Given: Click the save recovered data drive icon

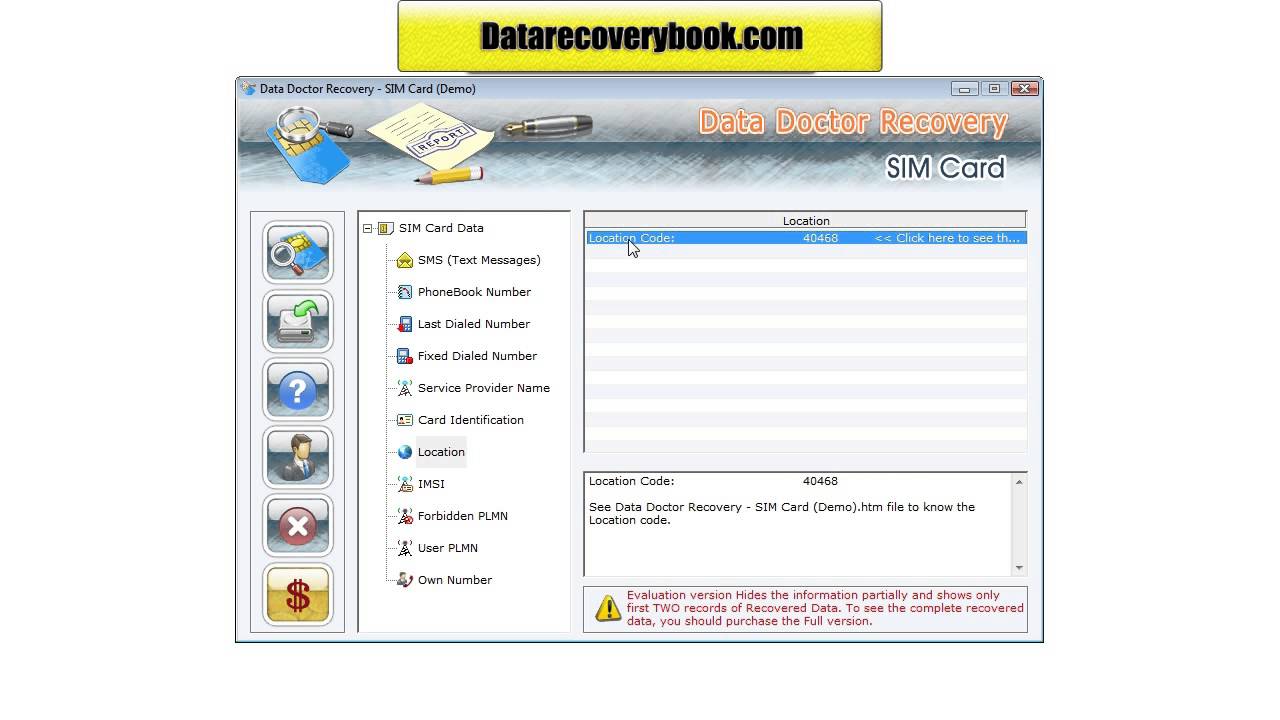Looking at the screenshot, I should point(297,321).
